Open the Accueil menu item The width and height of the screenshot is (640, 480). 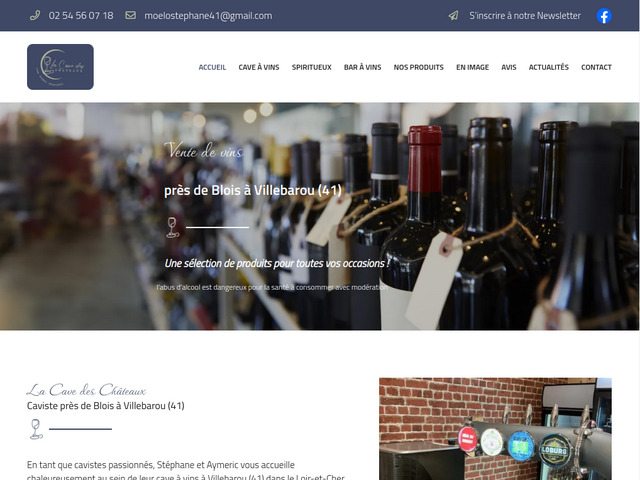(x=212, y=67)
